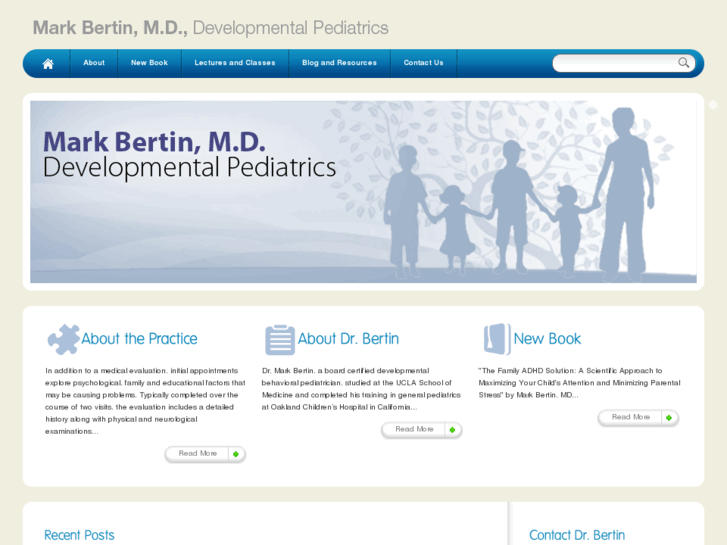Click text starting "Dr. Mark Bertin, a board certified"
Screen dimensions: 727x545
(361, 389)
